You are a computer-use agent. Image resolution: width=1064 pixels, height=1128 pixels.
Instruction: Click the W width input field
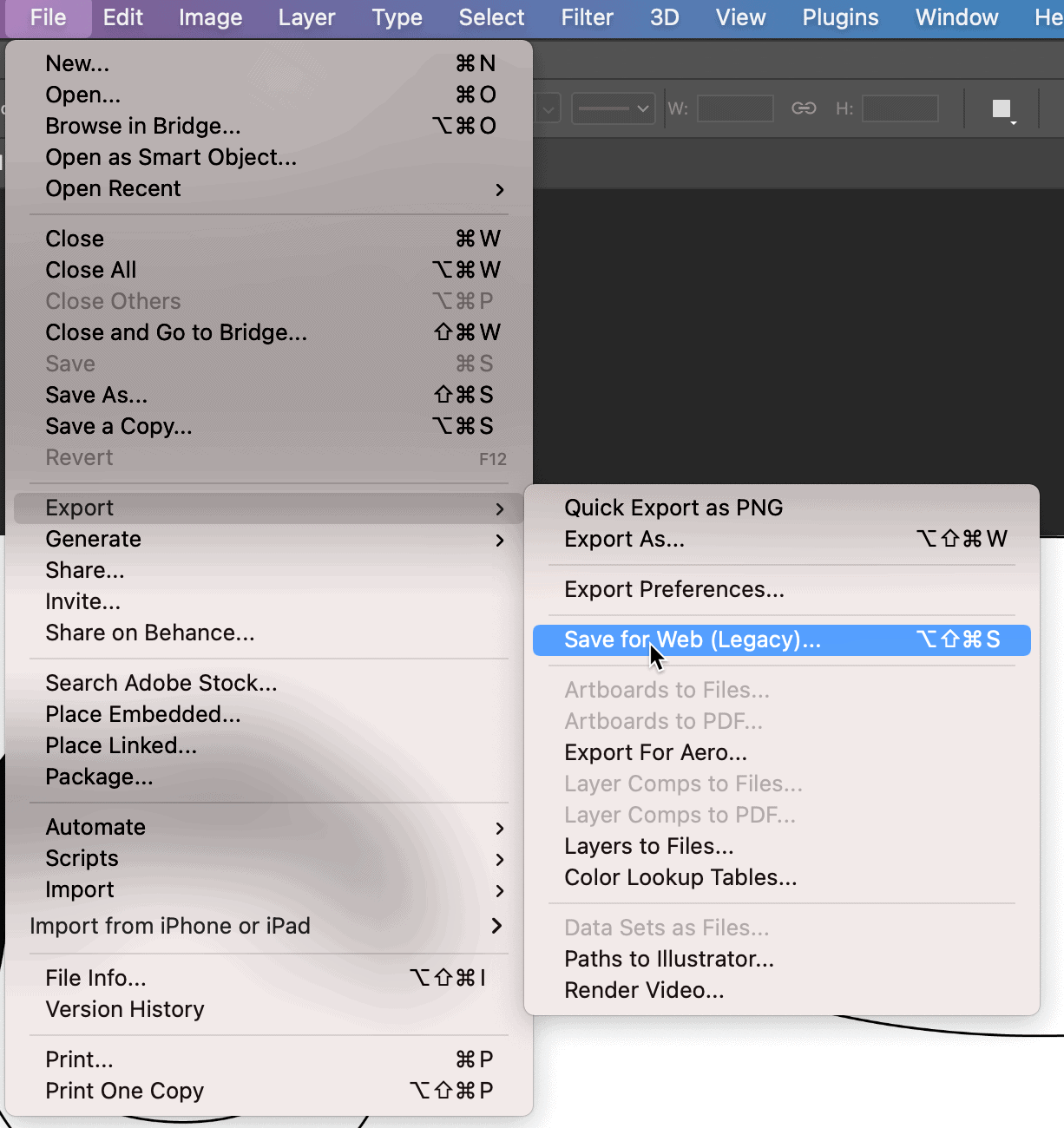pos(735,108)
